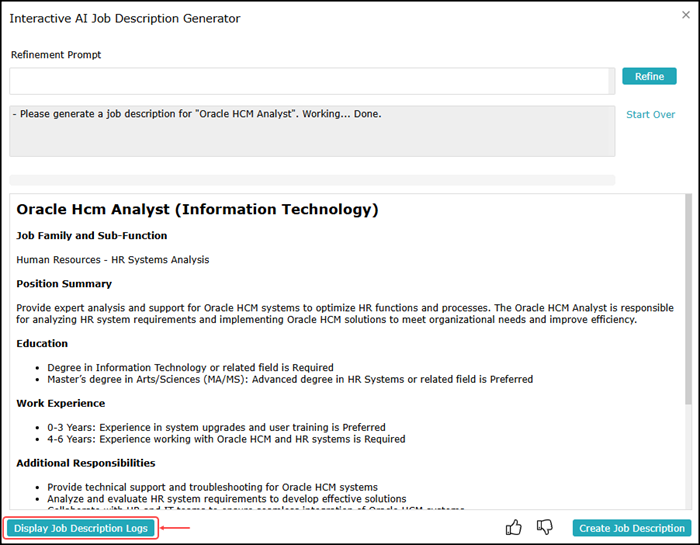Click the Refinement Prompt label
The height and width of the screenshot is (545, 700).
(x=56, y=55)
